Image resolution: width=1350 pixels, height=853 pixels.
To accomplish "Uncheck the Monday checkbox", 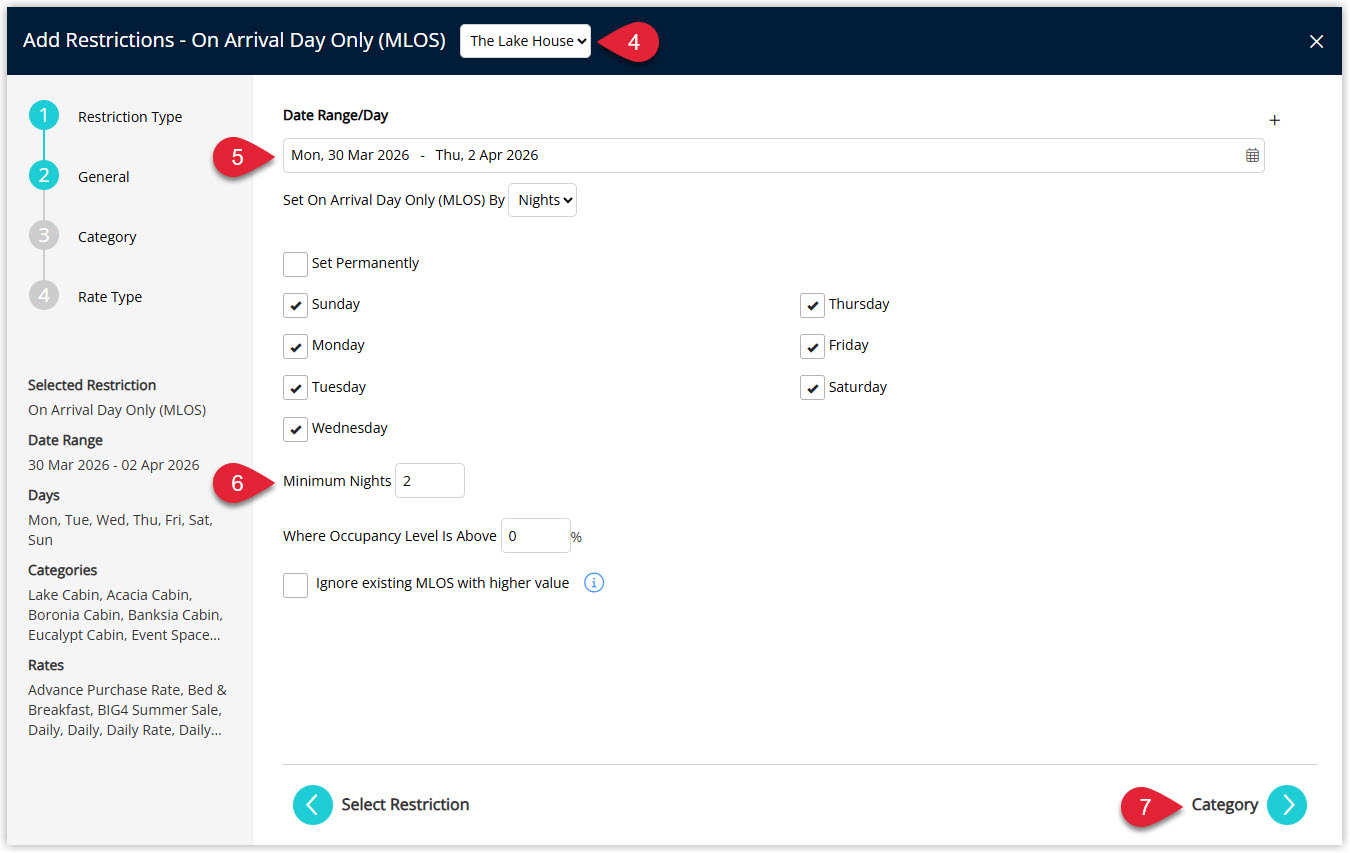I will pos(295,346).
